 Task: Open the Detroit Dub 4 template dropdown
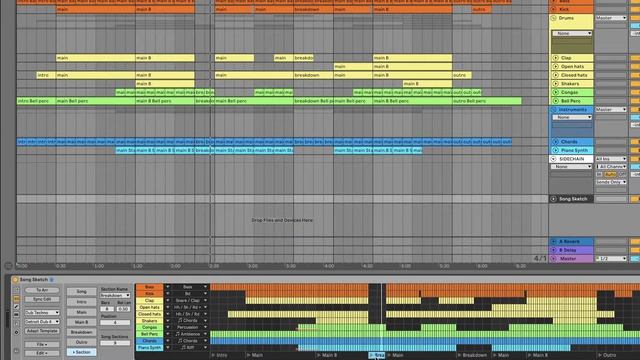[42, 322]
